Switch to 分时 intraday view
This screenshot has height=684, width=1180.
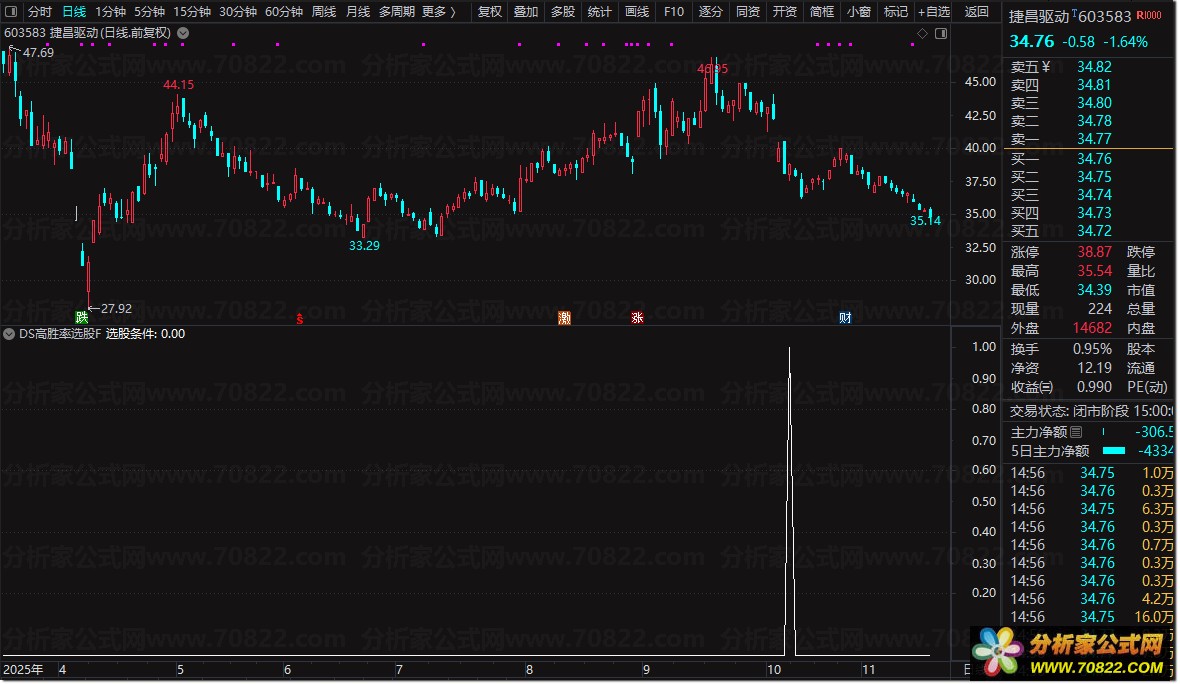click(x=39, y=11)
